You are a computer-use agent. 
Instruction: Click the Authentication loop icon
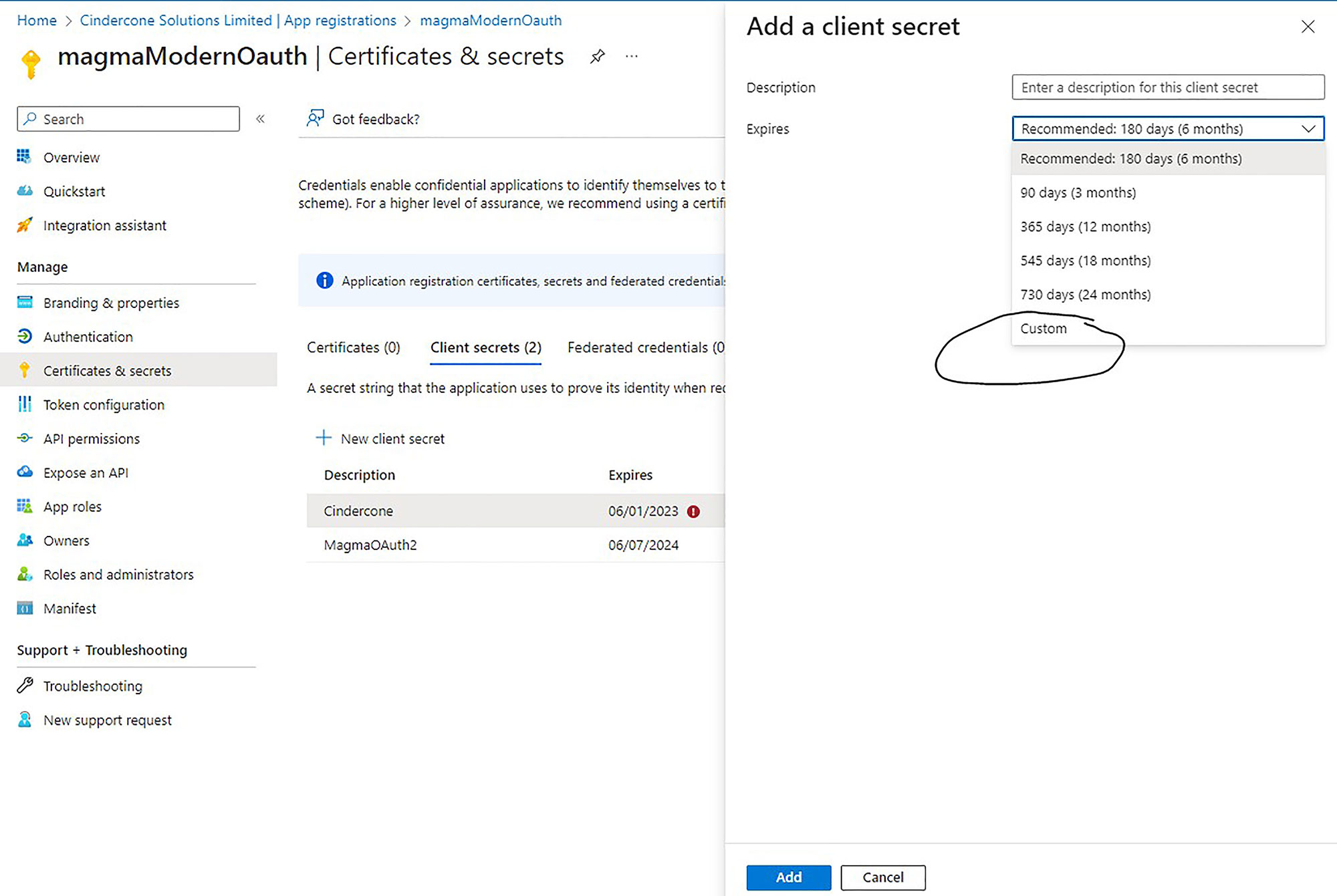pos(25,336)
